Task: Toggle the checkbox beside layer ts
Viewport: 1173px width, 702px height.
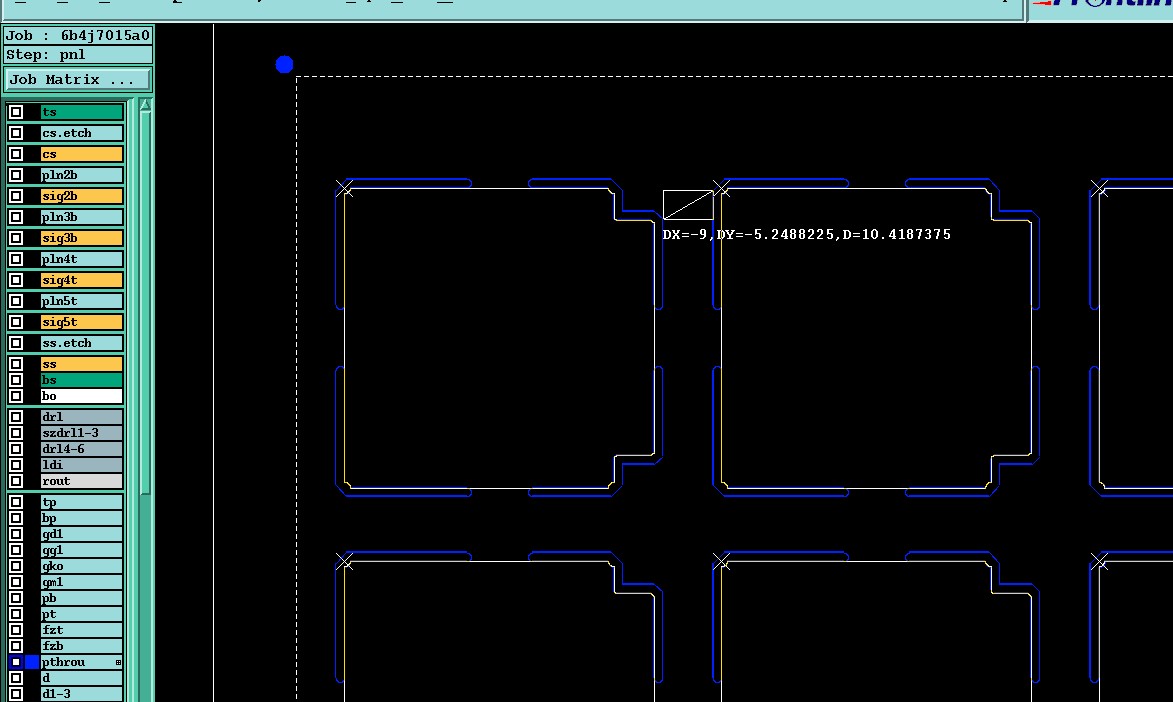Action: (x=16, y=112)
